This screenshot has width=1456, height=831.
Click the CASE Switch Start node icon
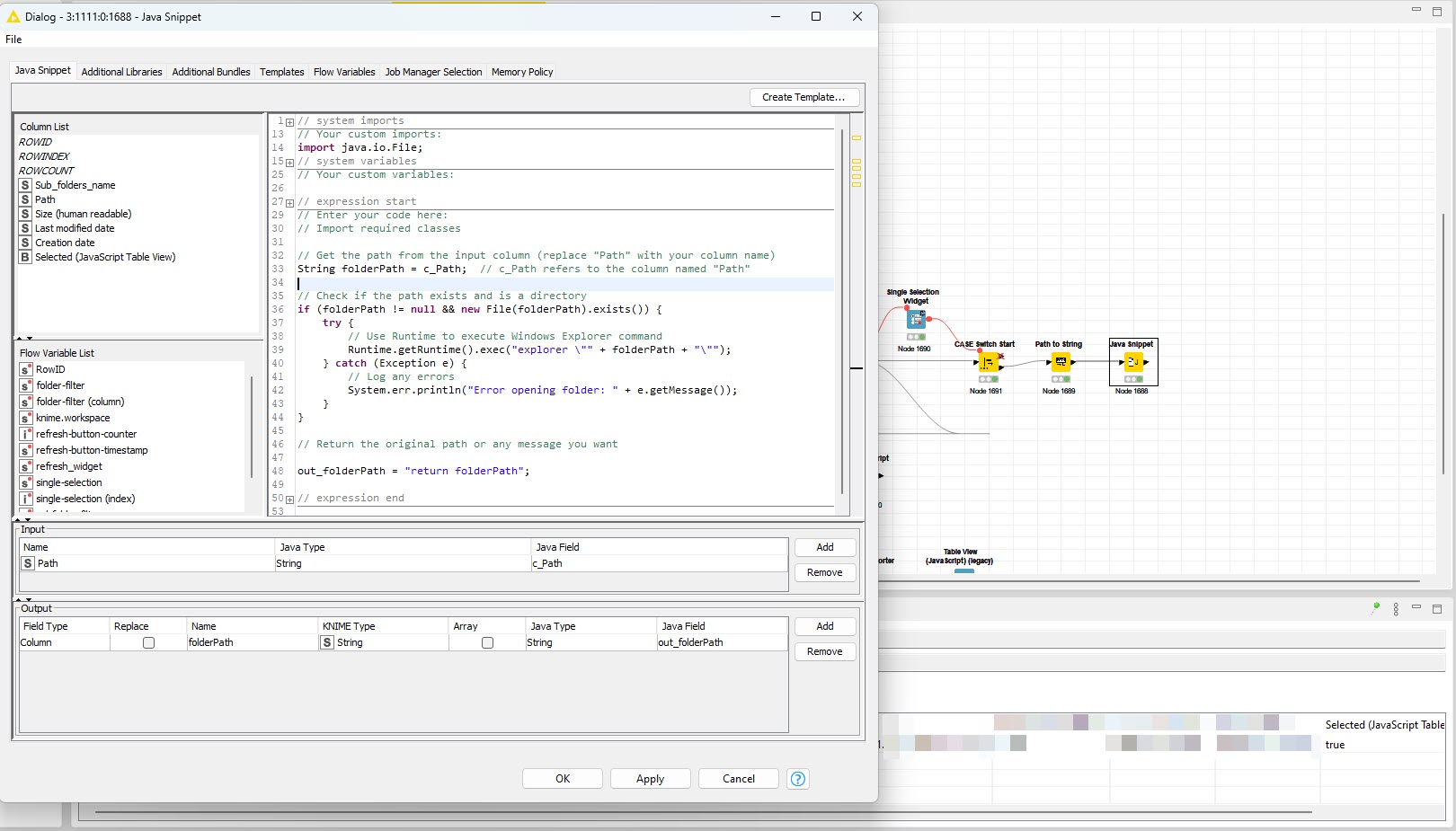pos(987,362)
